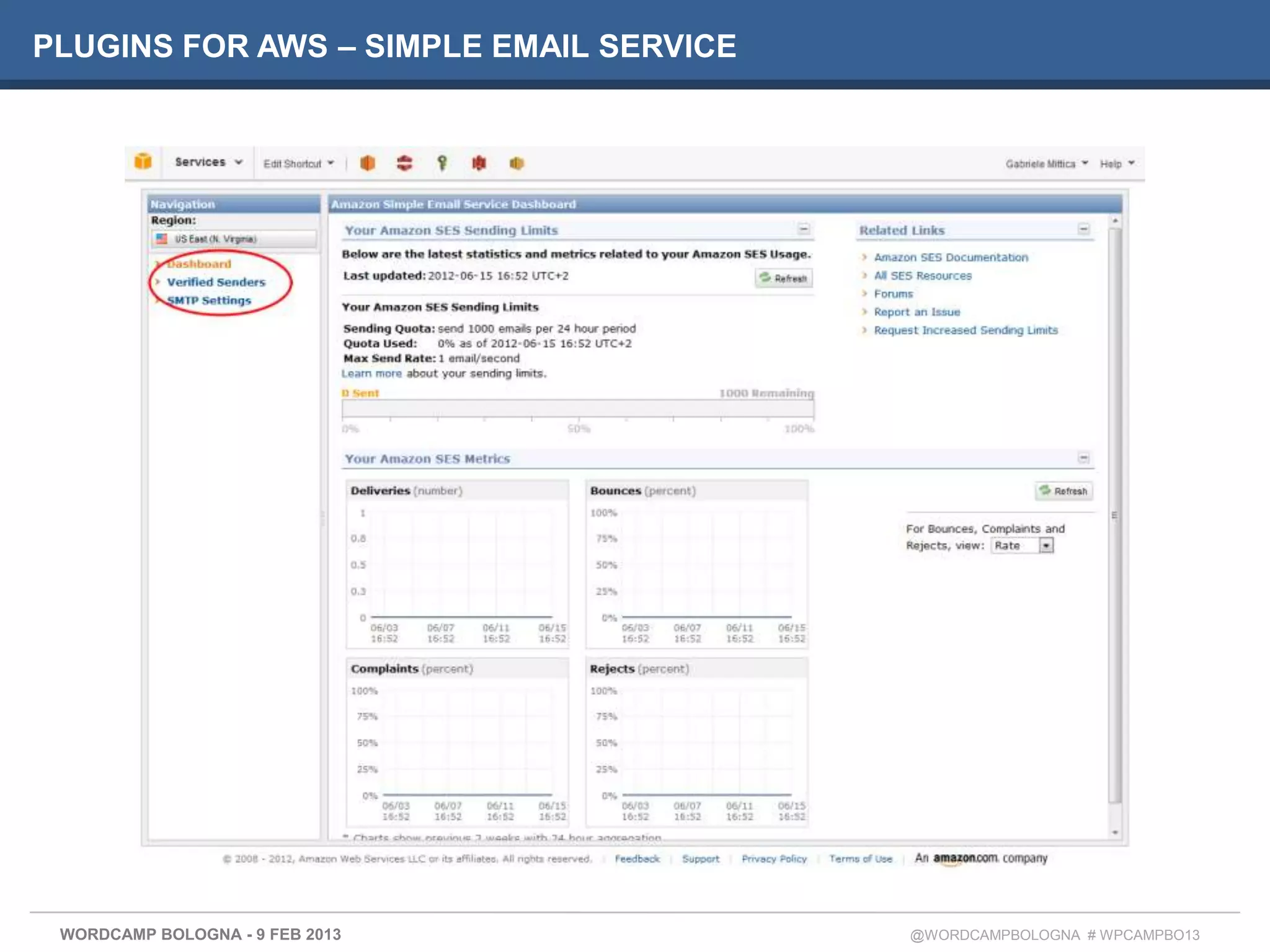Click the Bounces chart
This screenshot has height=952, width=1270.
(696, 564)
